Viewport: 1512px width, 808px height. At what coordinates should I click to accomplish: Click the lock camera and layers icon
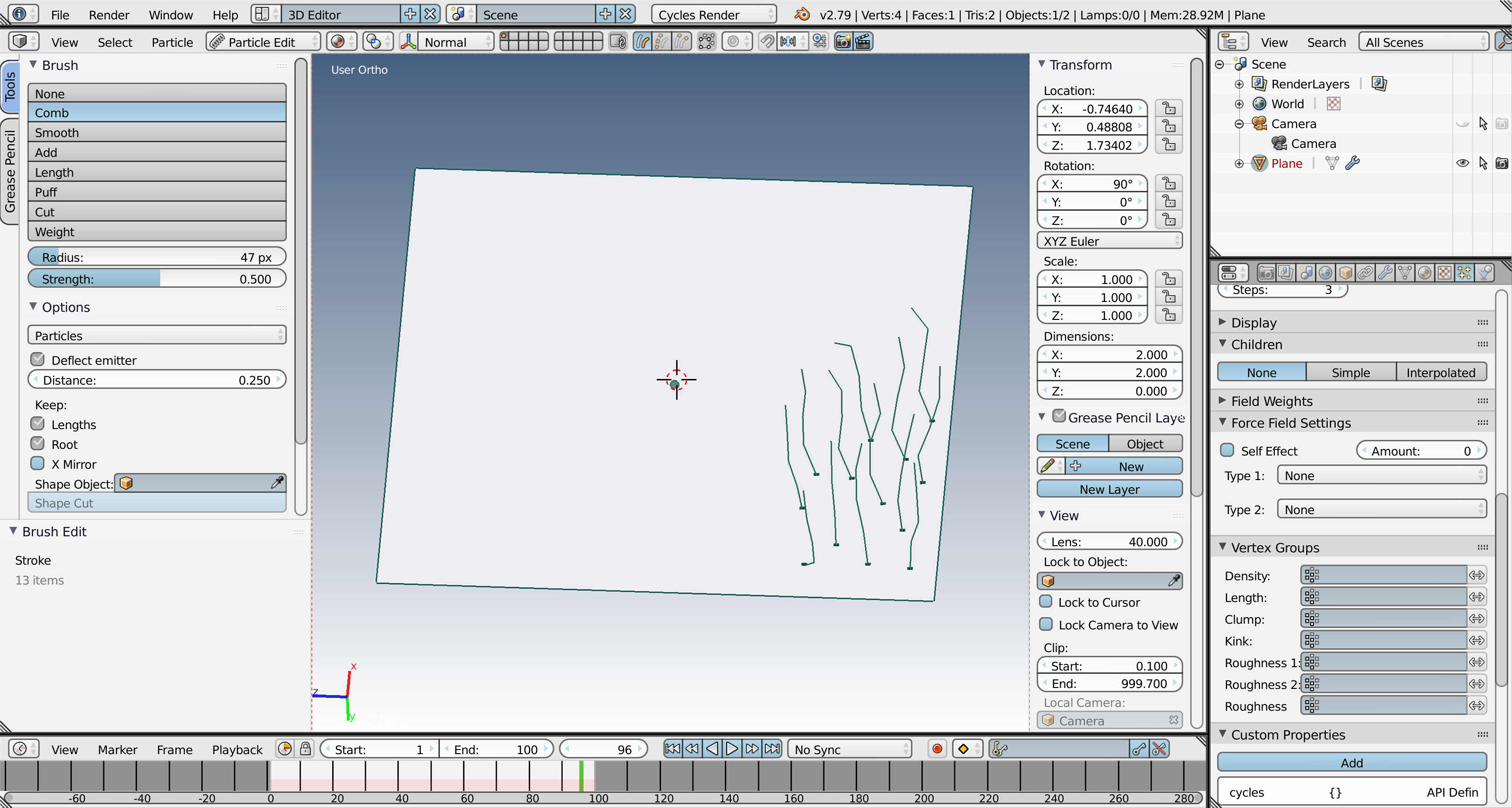point(618,42)
